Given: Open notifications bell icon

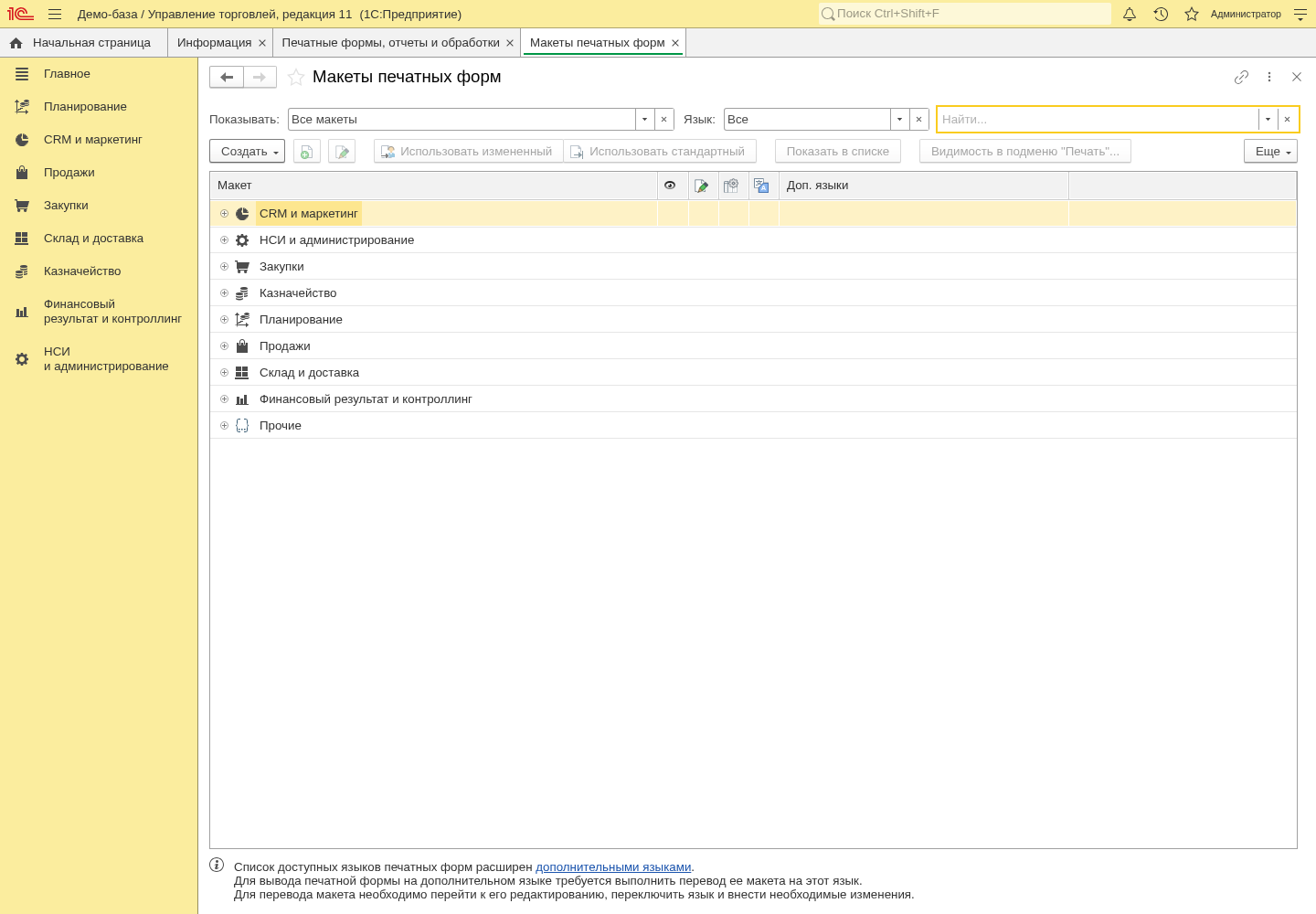Looking at the screenshot, I should point(1130,14).
